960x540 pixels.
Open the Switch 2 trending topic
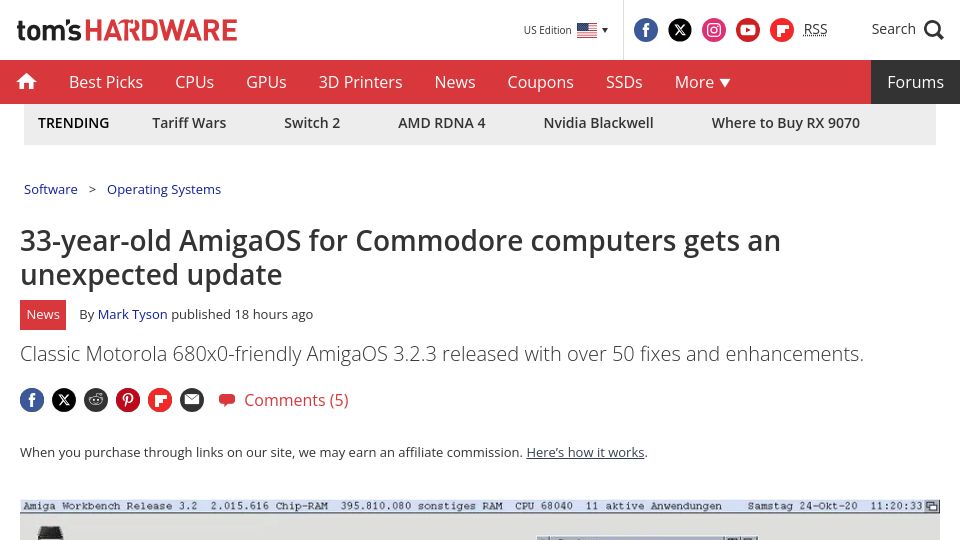point(312,123)
